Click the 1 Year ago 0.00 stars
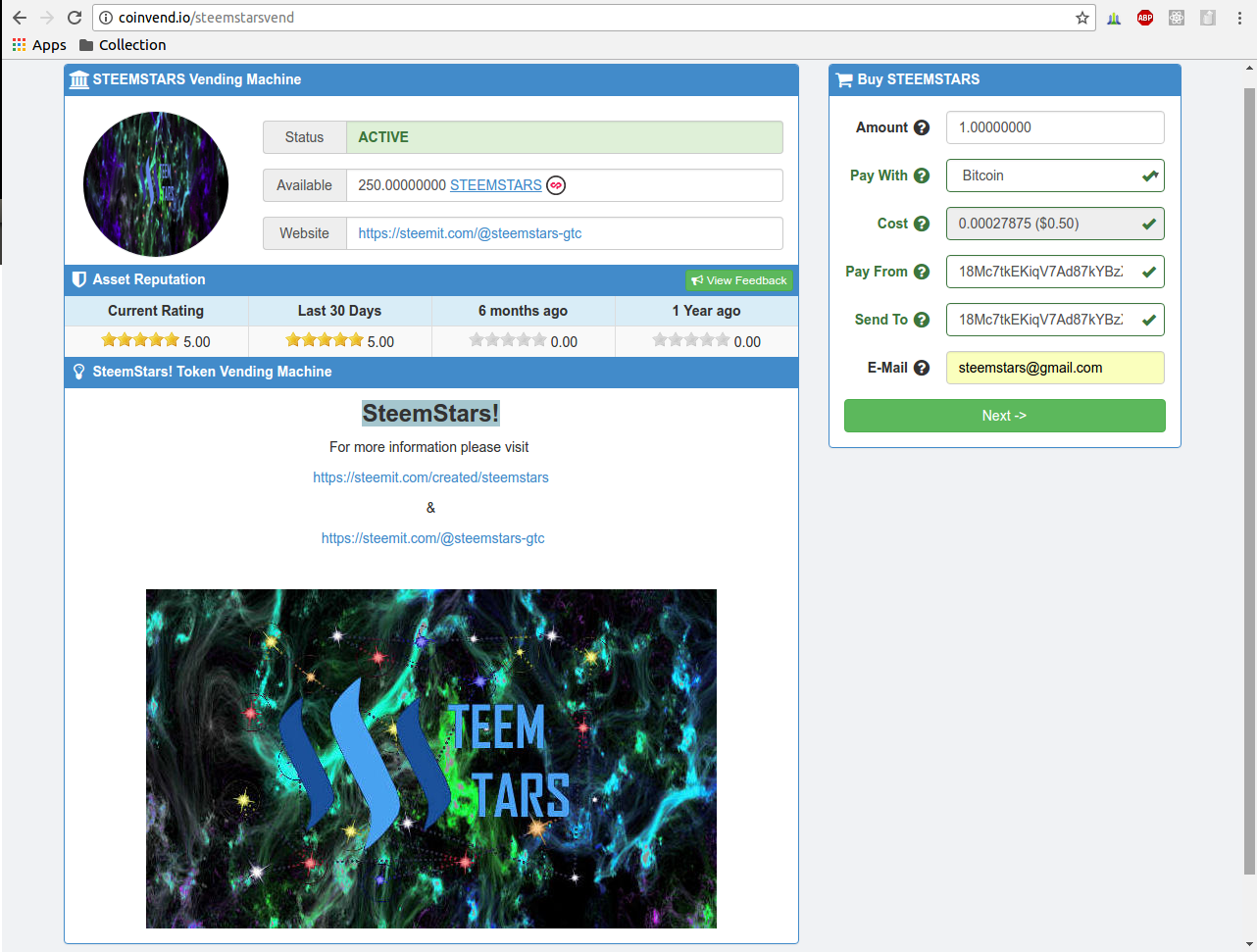The width and height of the screenshot is (1257, 952). 691,340
